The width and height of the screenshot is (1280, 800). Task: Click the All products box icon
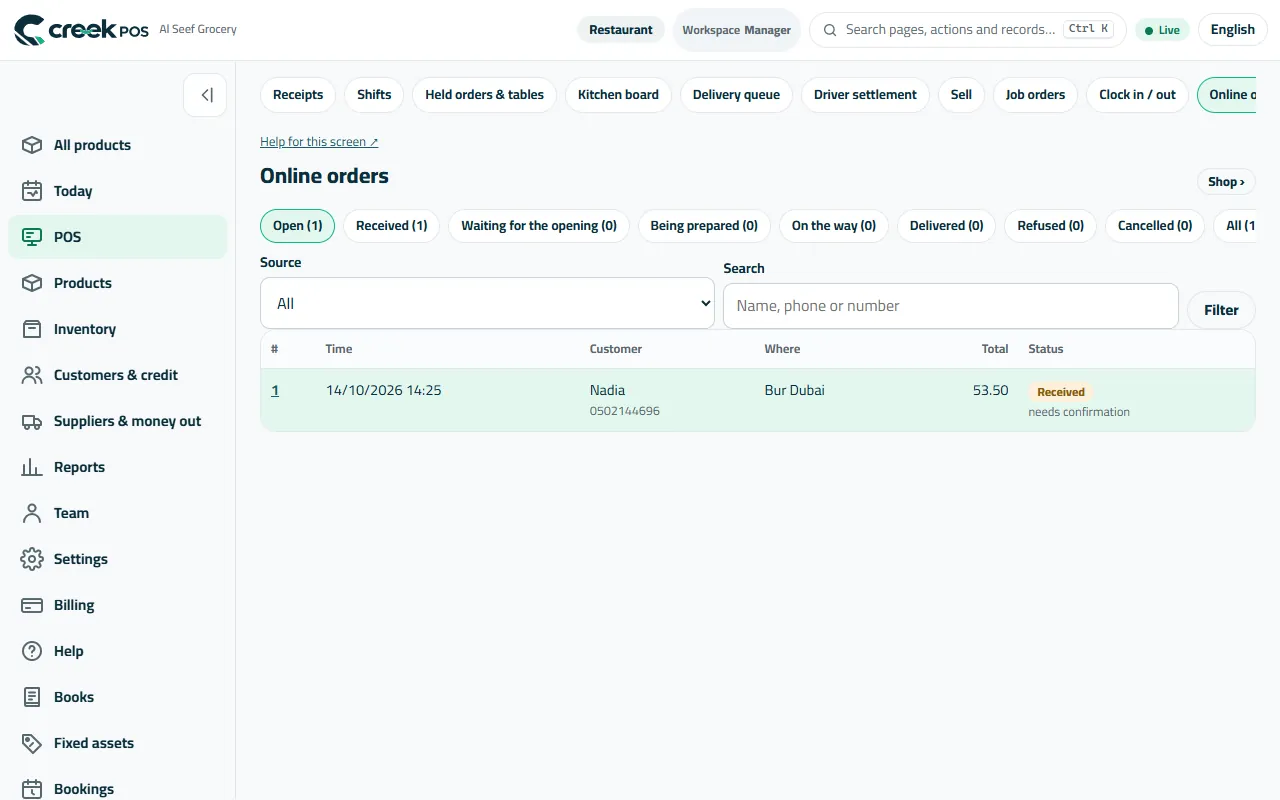[x=32, y=145]
